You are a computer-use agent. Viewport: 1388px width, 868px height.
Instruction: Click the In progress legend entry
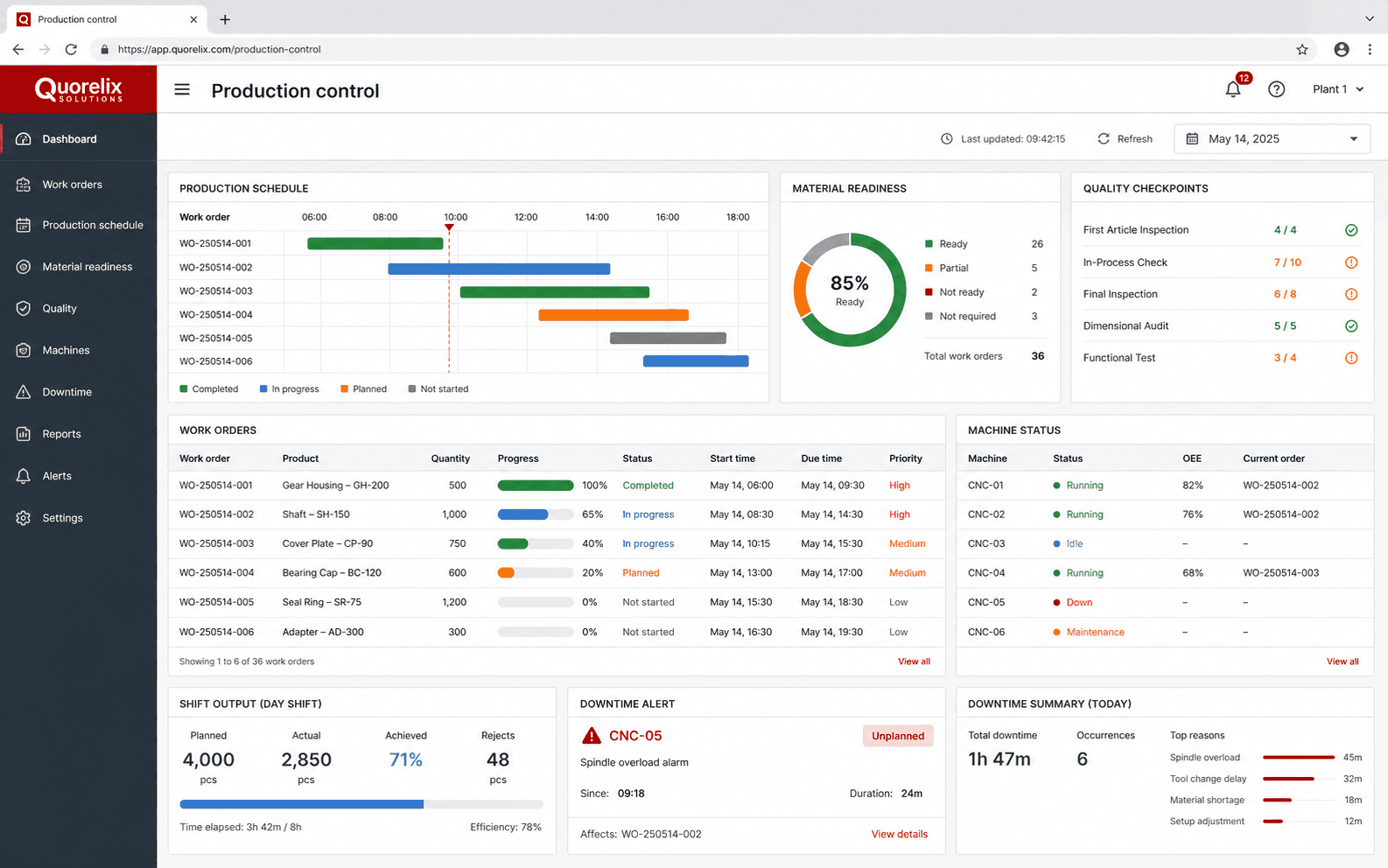point(289,389)
